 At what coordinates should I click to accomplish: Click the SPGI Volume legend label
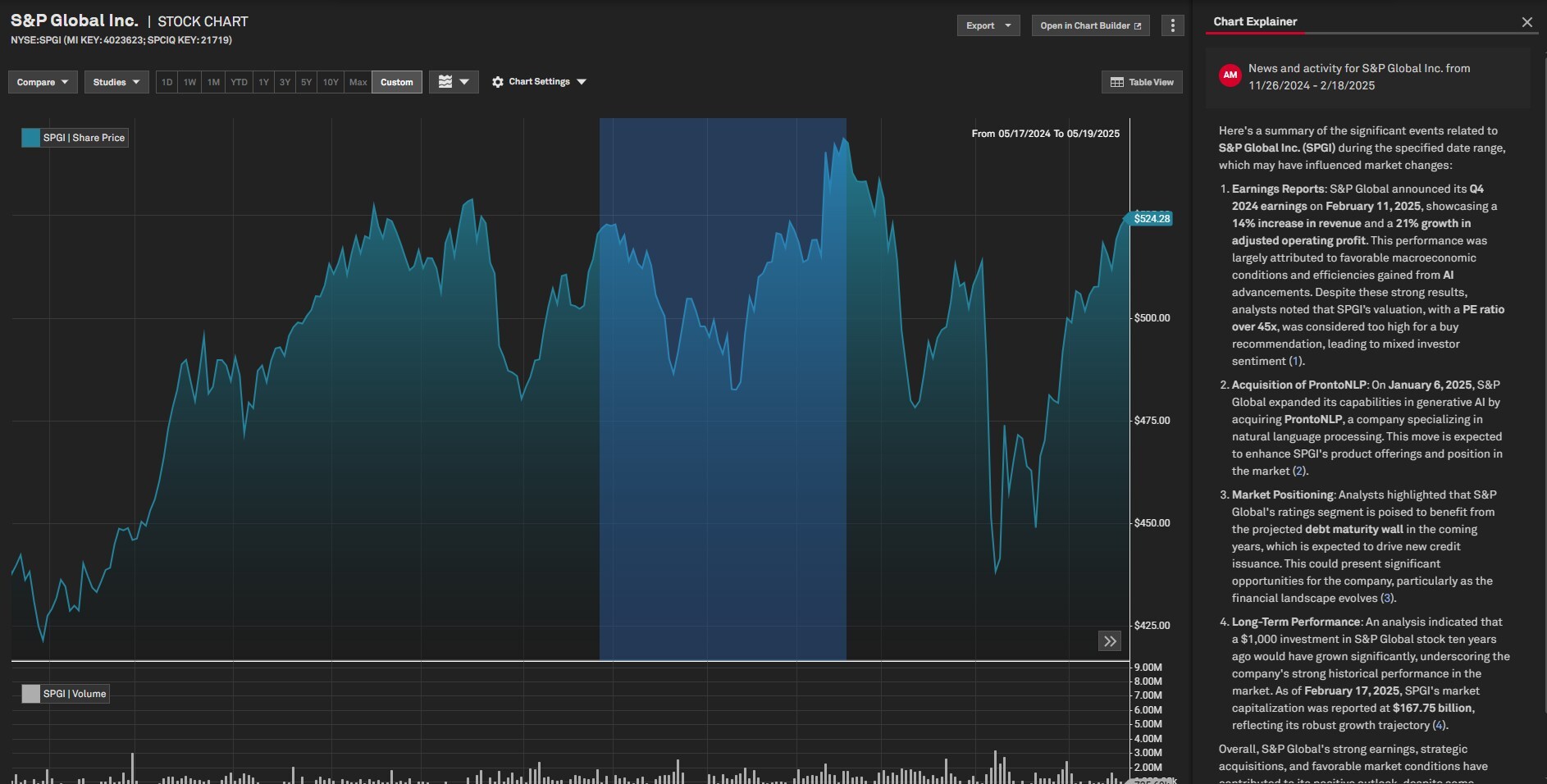(x=75, y=694)
